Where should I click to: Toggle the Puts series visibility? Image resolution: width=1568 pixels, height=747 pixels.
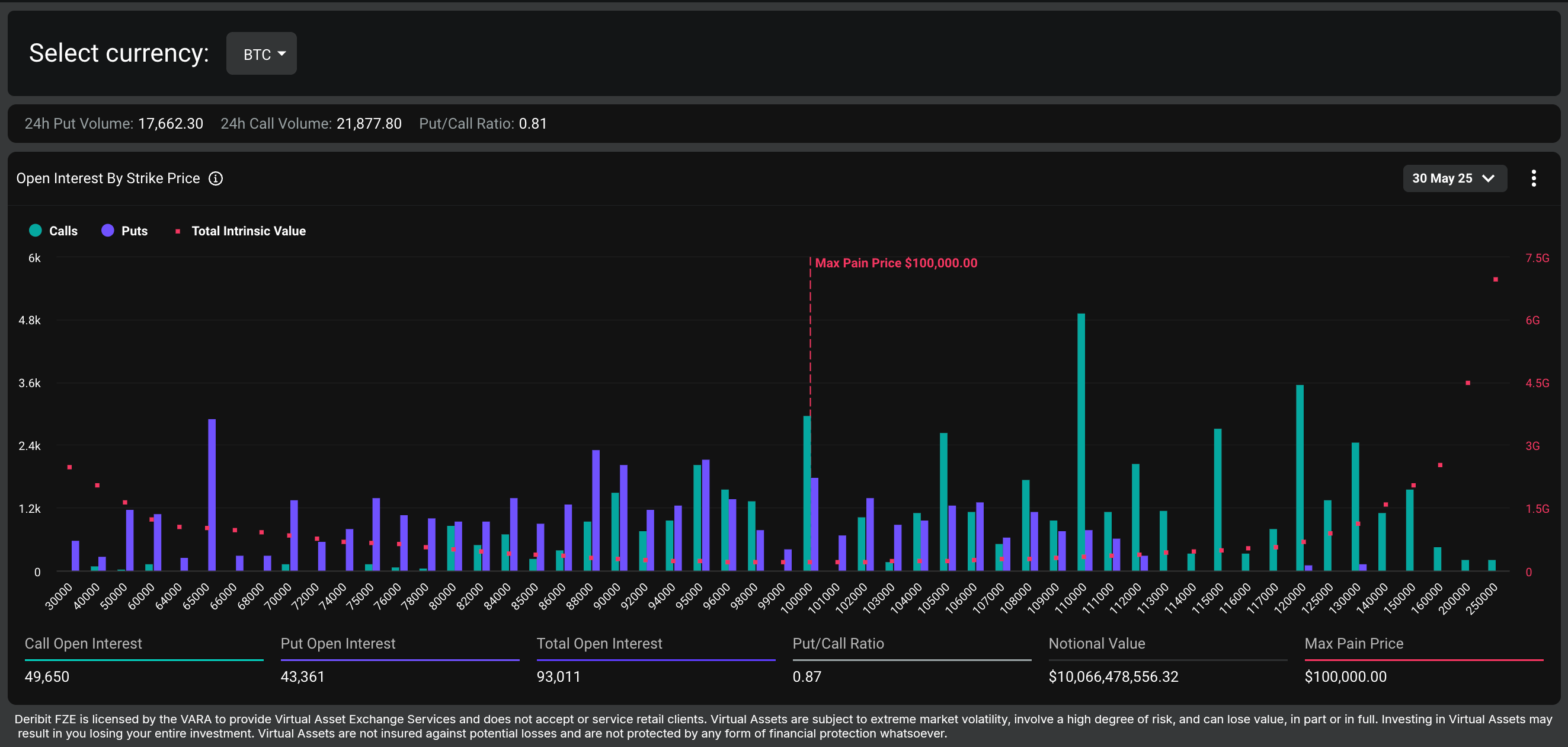[x=134, y=231]
